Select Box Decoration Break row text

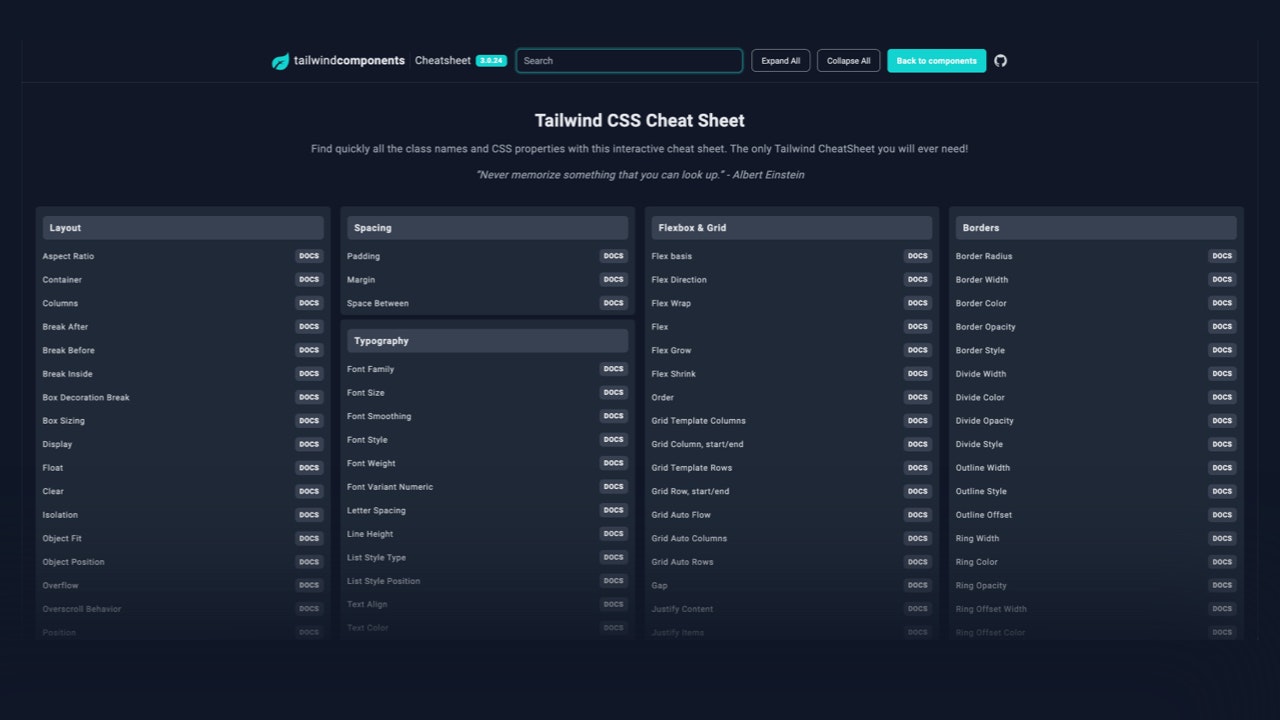click(x=86, y=398)
